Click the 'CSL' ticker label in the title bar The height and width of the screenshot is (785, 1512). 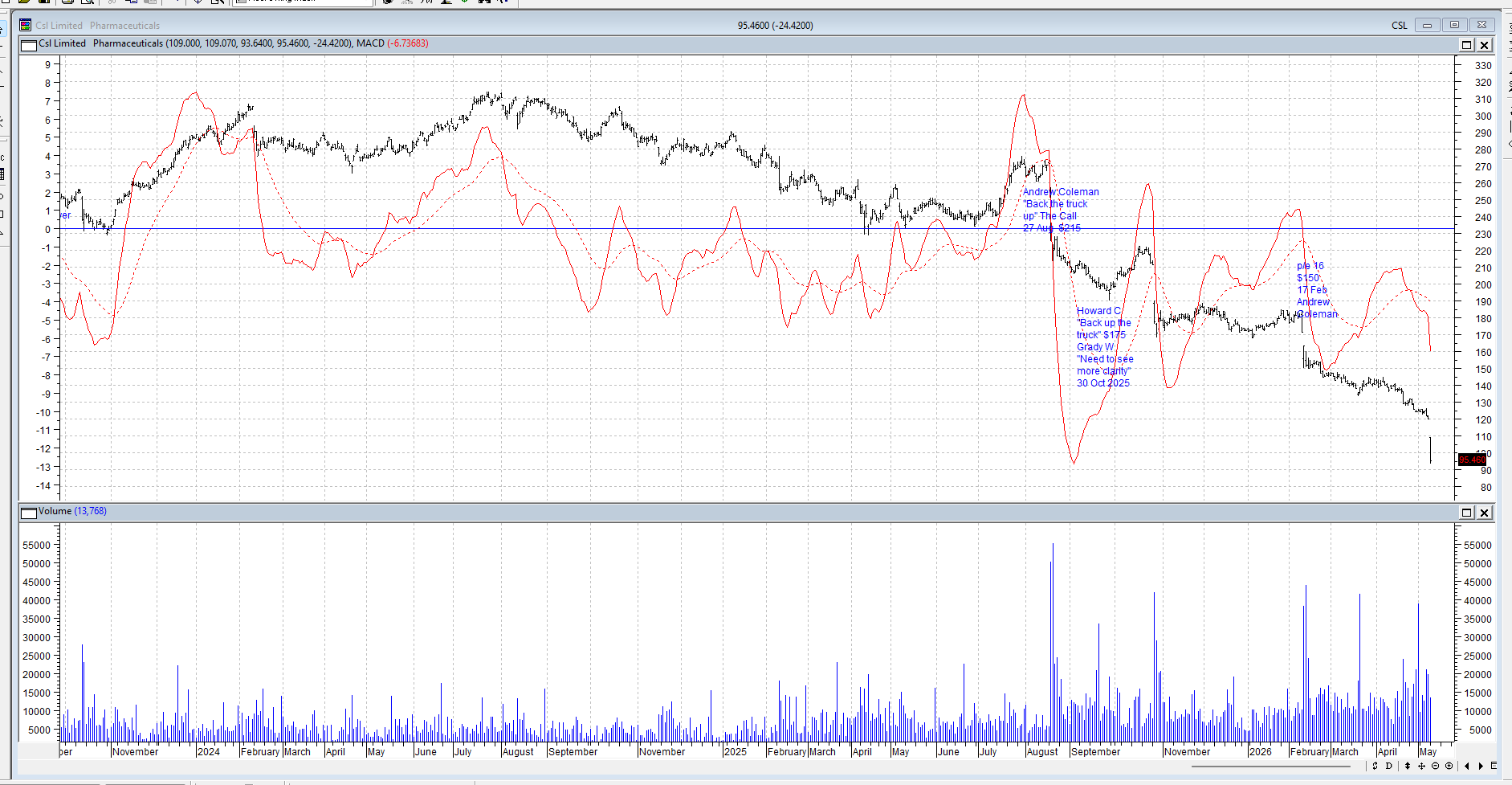coord(1400,26)
